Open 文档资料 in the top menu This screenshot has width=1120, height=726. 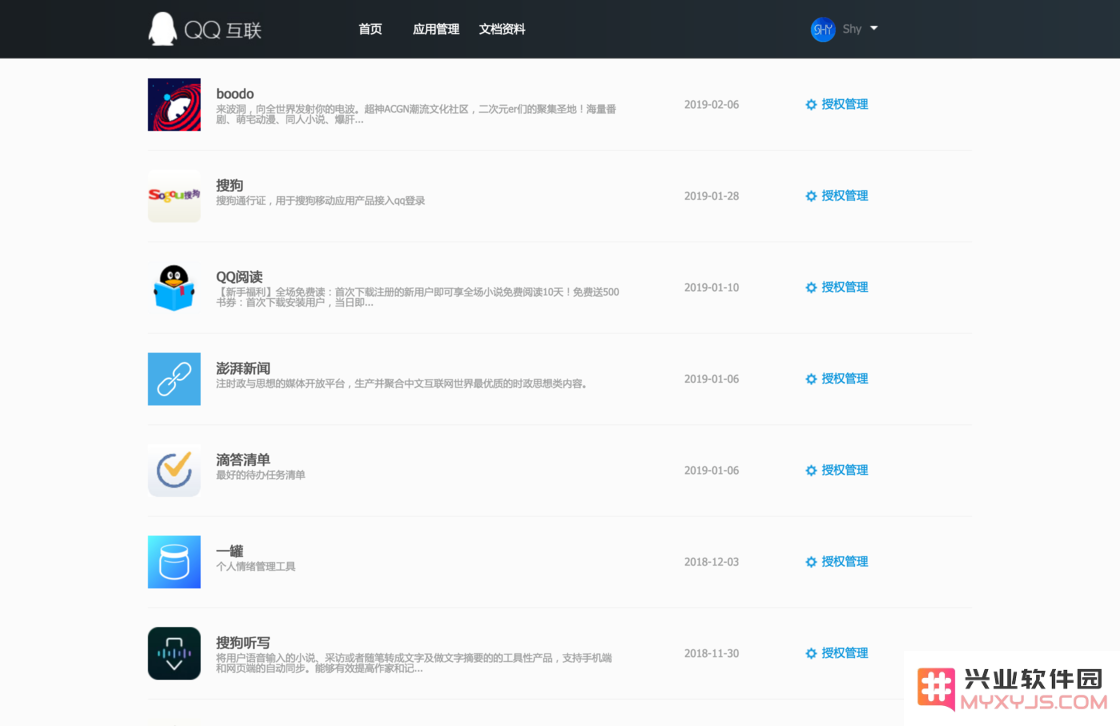tap(502, 29)
